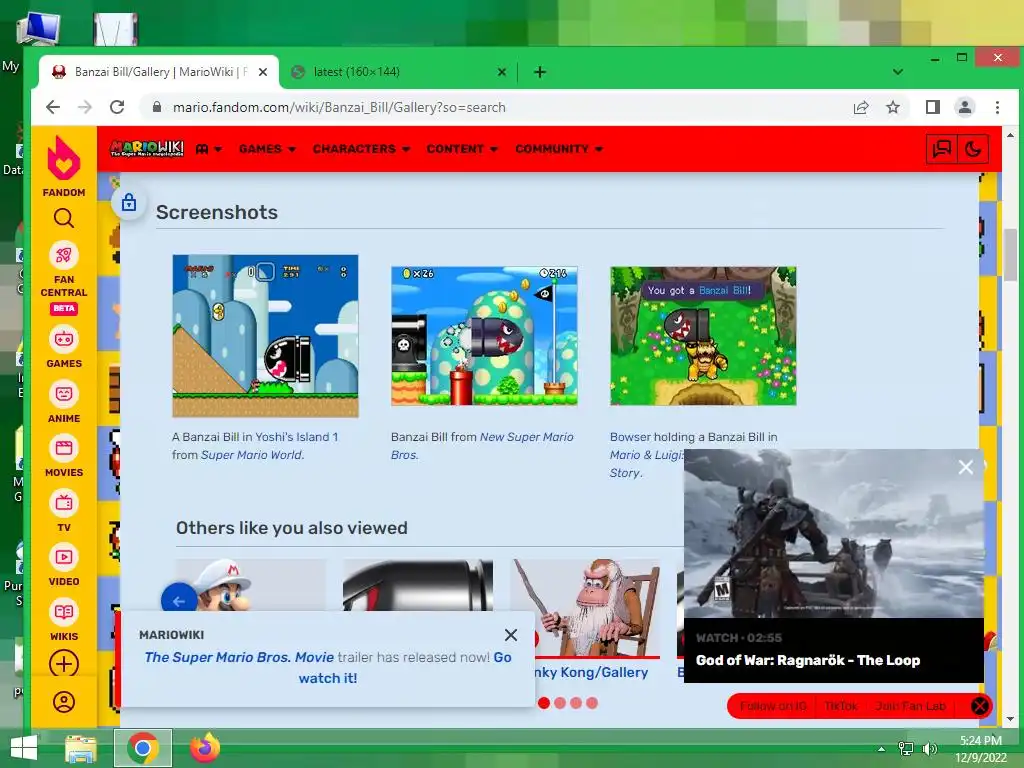Follow the New Super Mario Bros. caption link
Screen dimensions: 1024x768
[x=482, y=445]
